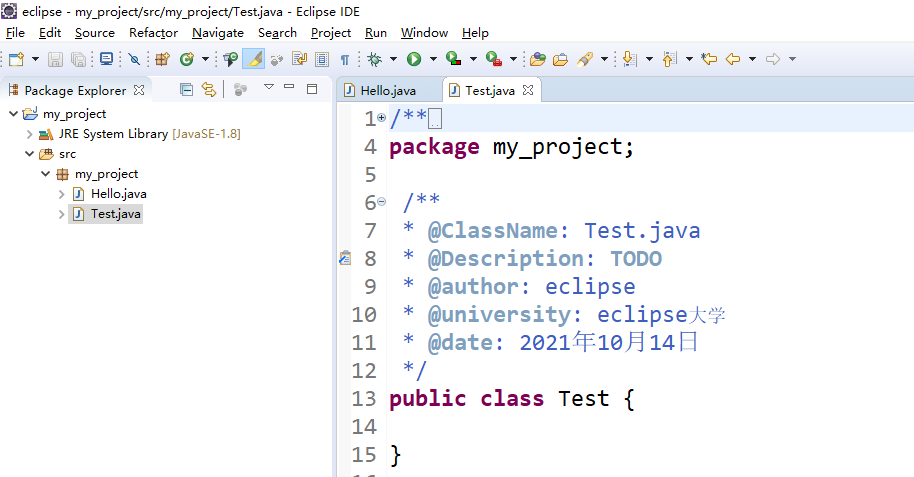Screen dimensions: 914x477
Task: Click the Debug bug icon
Action: click(x=375, y=59)
